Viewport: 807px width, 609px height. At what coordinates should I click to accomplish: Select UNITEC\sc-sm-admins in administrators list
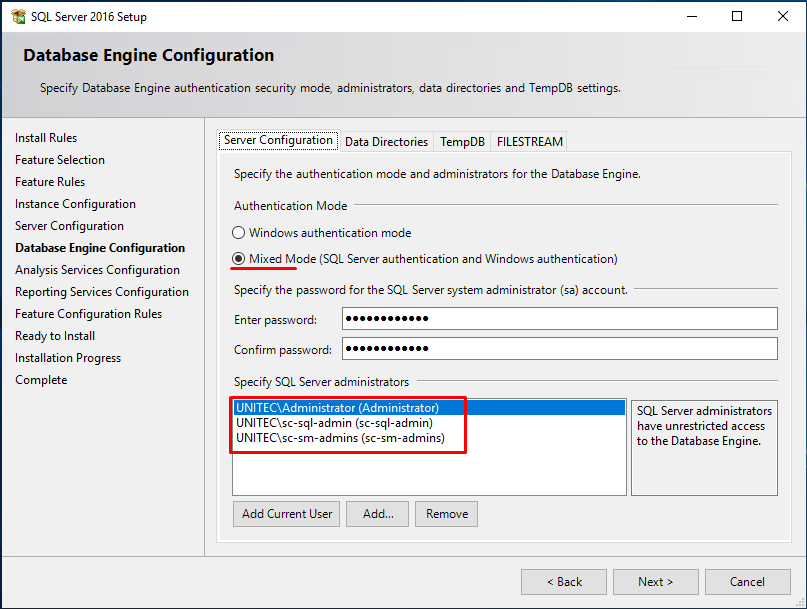click(x=429, y=438)
